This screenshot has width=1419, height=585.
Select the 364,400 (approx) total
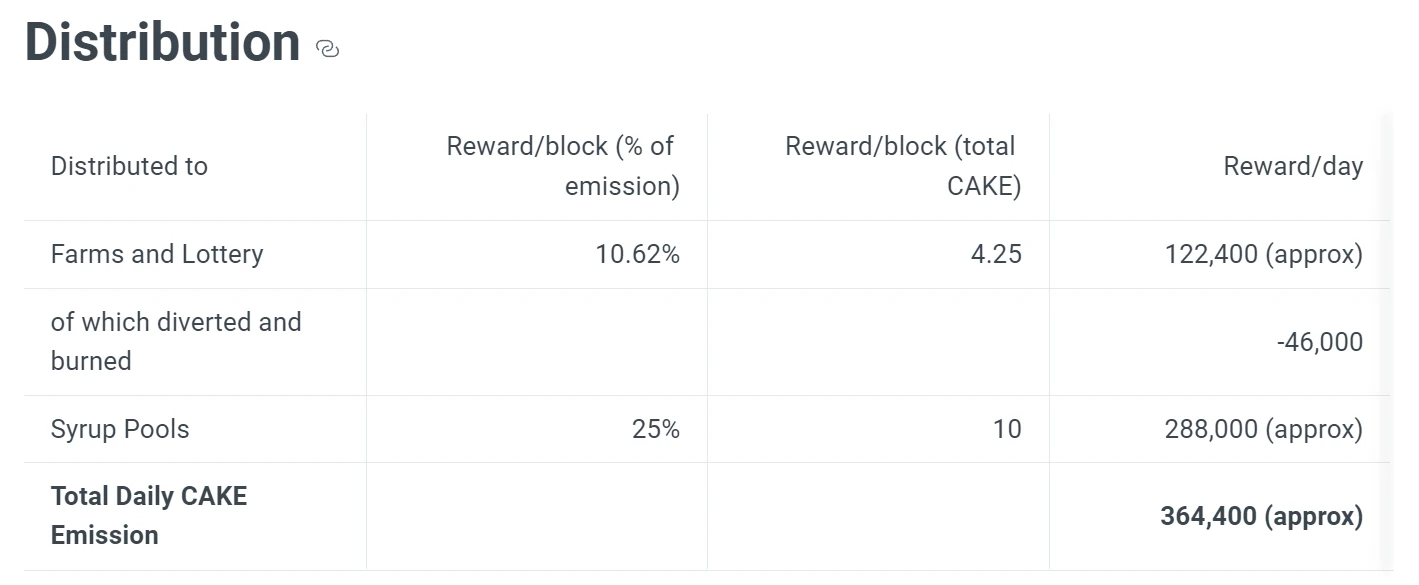[1262, 516]
